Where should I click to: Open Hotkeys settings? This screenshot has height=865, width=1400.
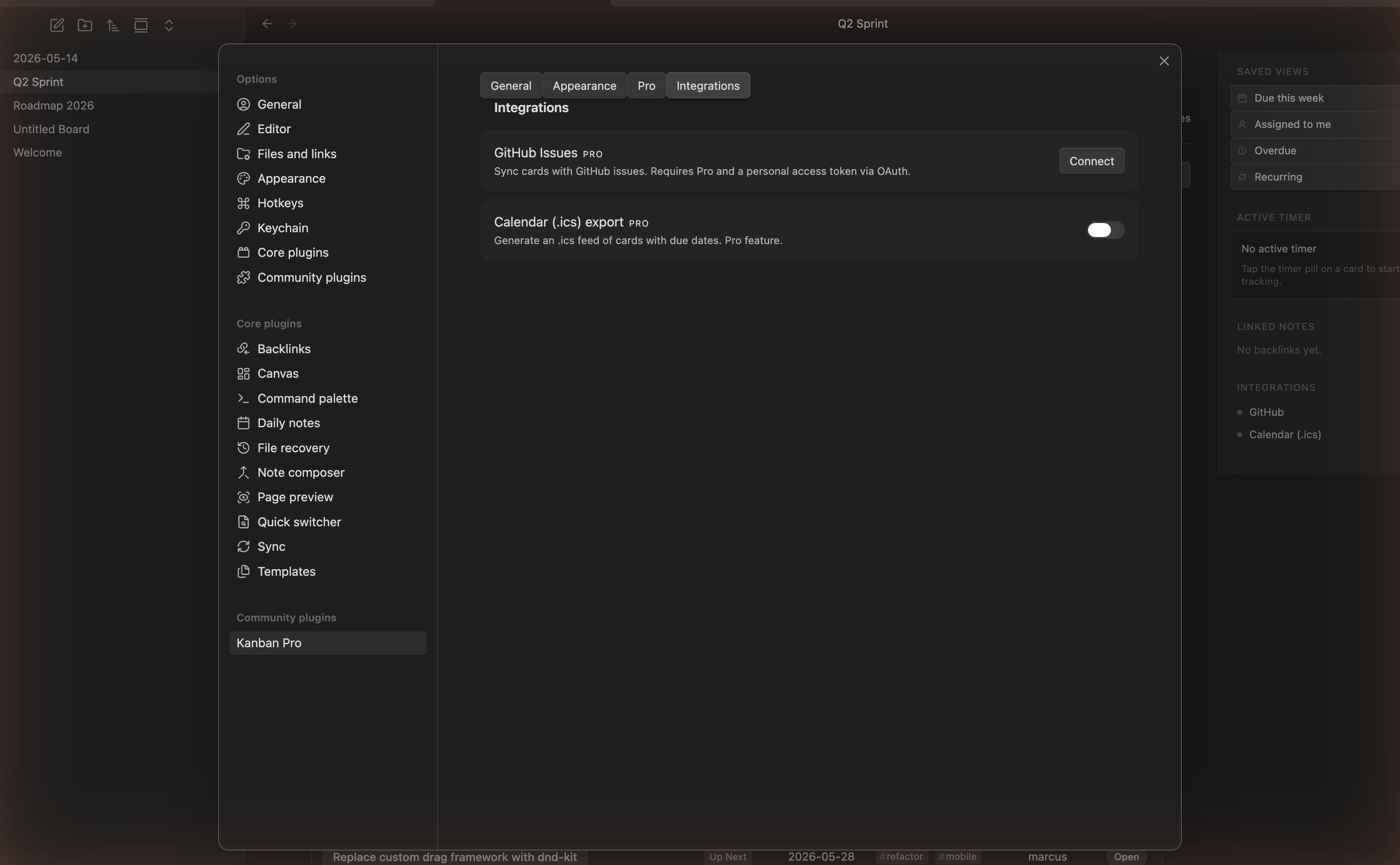click(x=328, y=203)
